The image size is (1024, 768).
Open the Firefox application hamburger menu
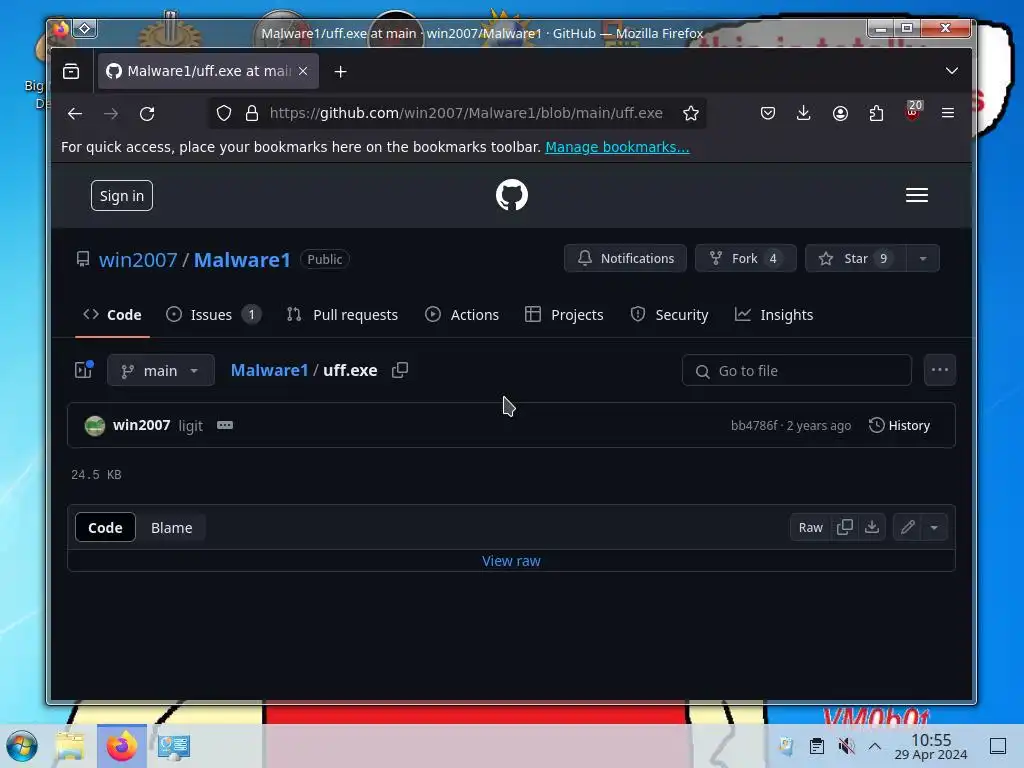click(948, 113)
